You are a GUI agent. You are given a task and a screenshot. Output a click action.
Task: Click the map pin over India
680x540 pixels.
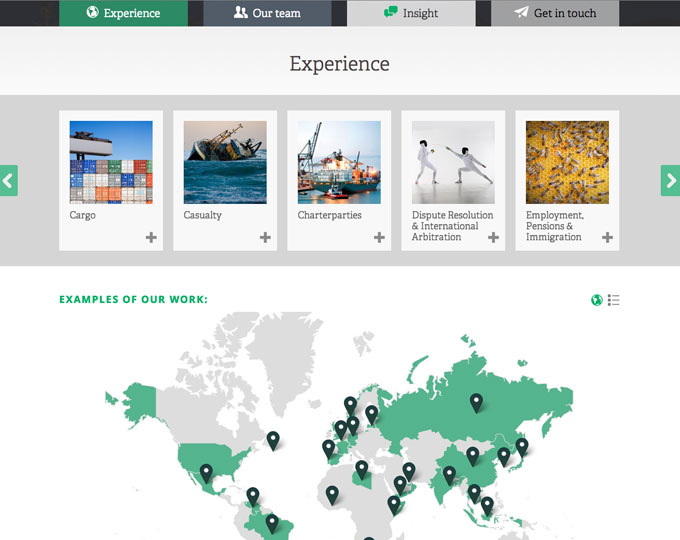click(x=449, y=475)
